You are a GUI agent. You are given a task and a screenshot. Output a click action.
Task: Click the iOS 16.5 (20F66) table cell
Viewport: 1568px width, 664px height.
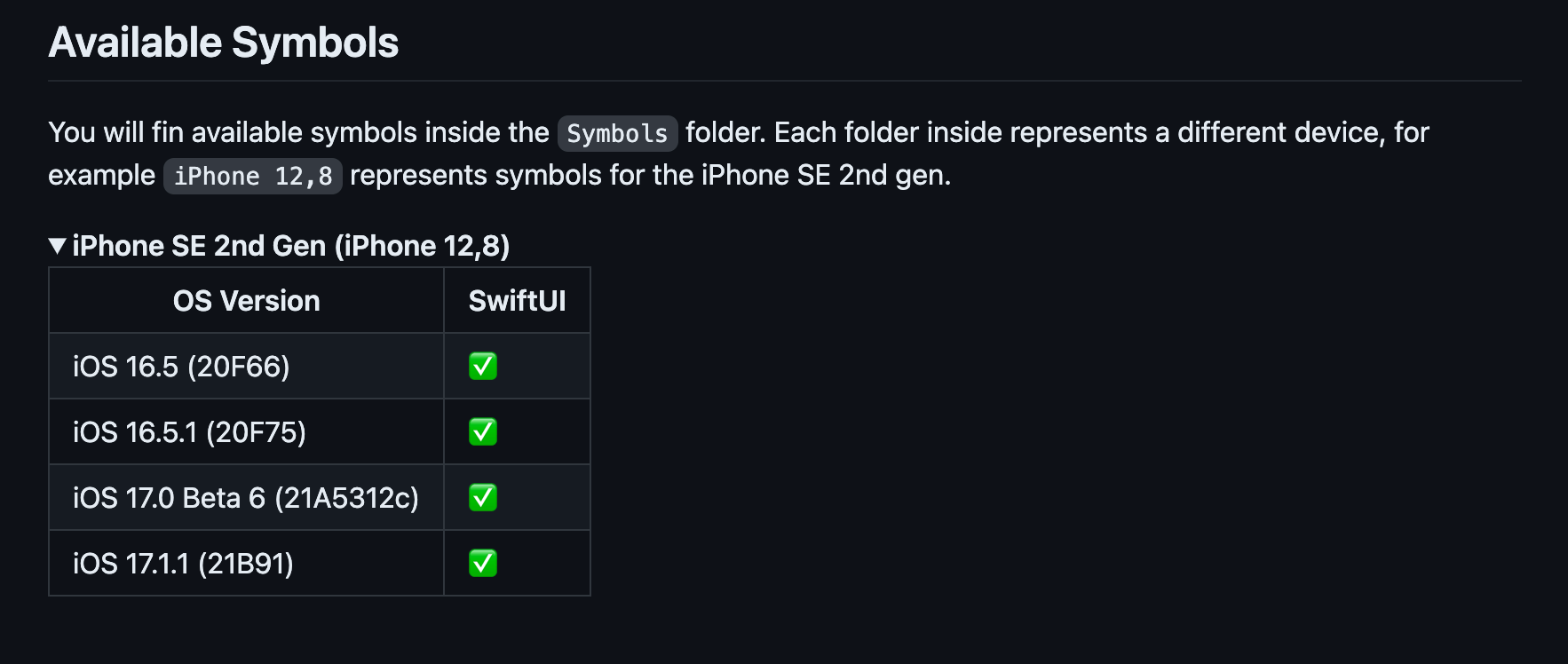(181, 366)
